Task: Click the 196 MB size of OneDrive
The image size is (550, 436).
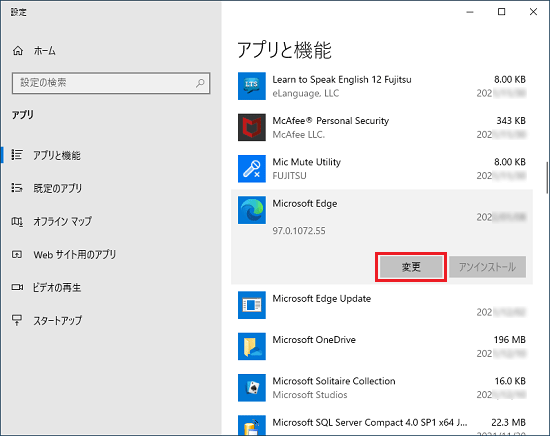Action: click(x=510, y=340)
